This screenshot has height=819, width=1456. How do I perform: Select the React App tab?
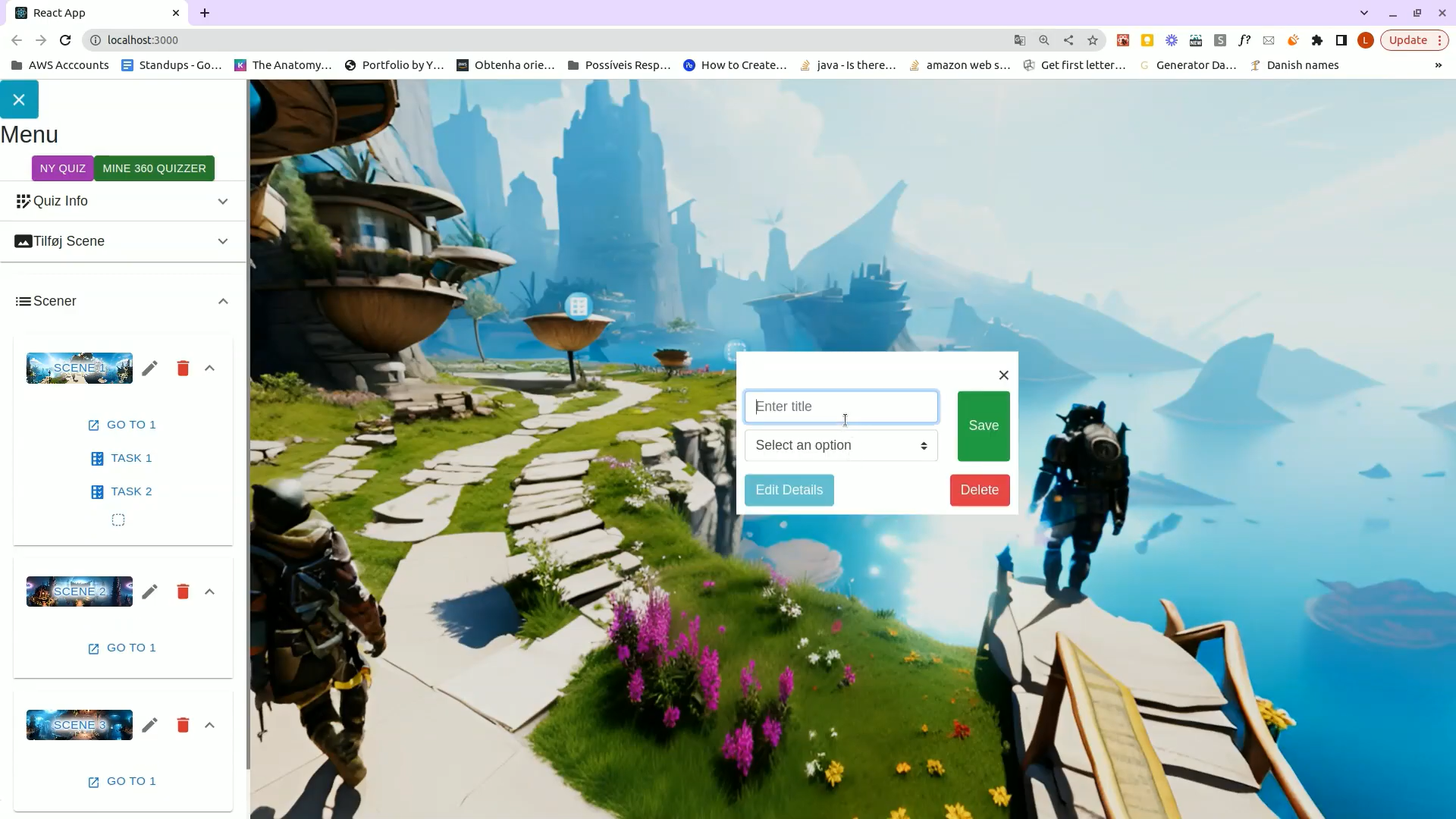click(99, 13)
